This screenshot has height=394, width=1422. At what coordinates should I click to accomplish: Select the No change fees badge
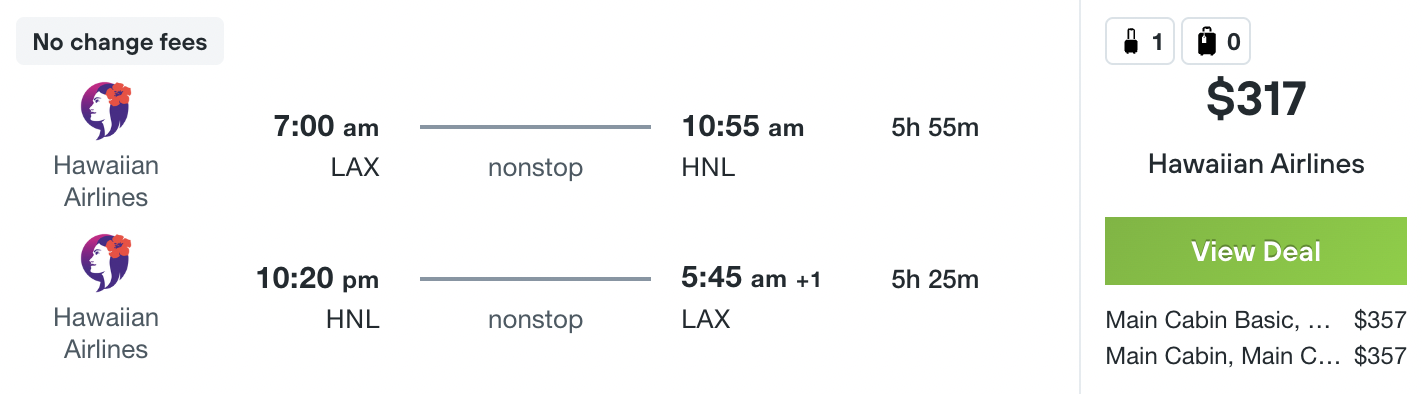tap(120, 42)
